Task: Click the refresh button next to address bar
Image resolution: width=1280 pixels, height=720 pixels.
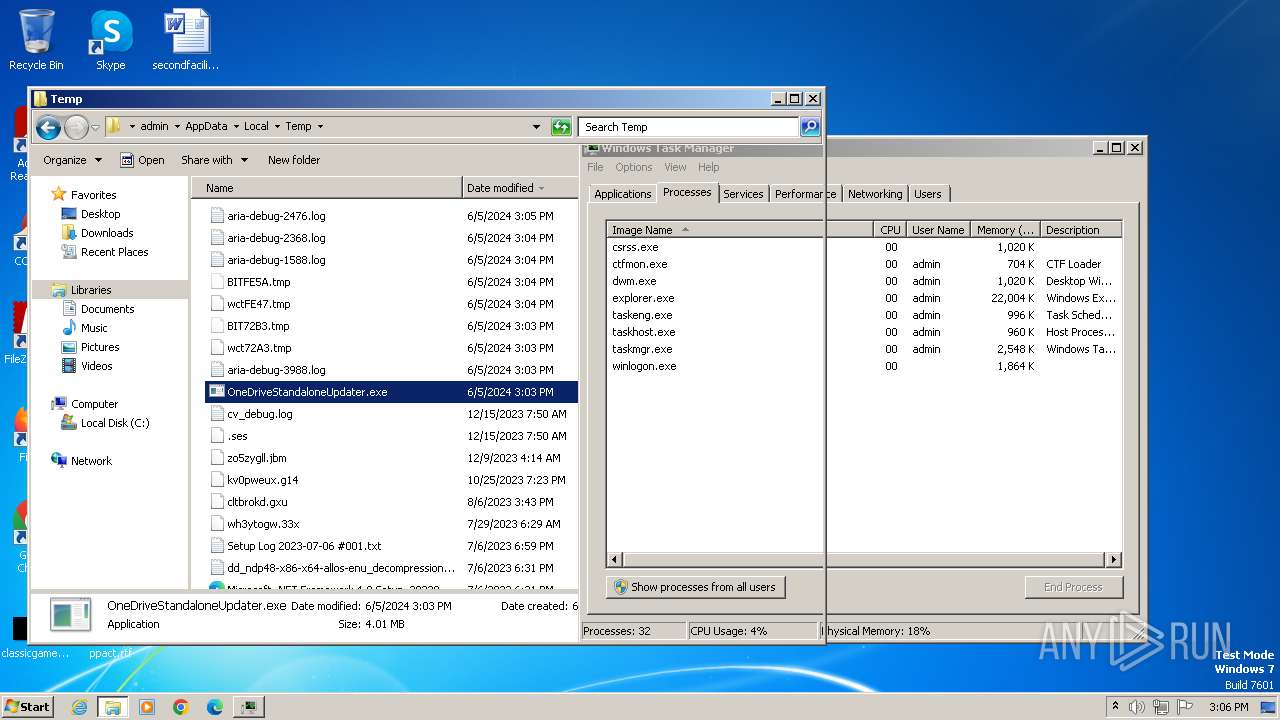Action: pyautogui.click(x=561, y=127)
